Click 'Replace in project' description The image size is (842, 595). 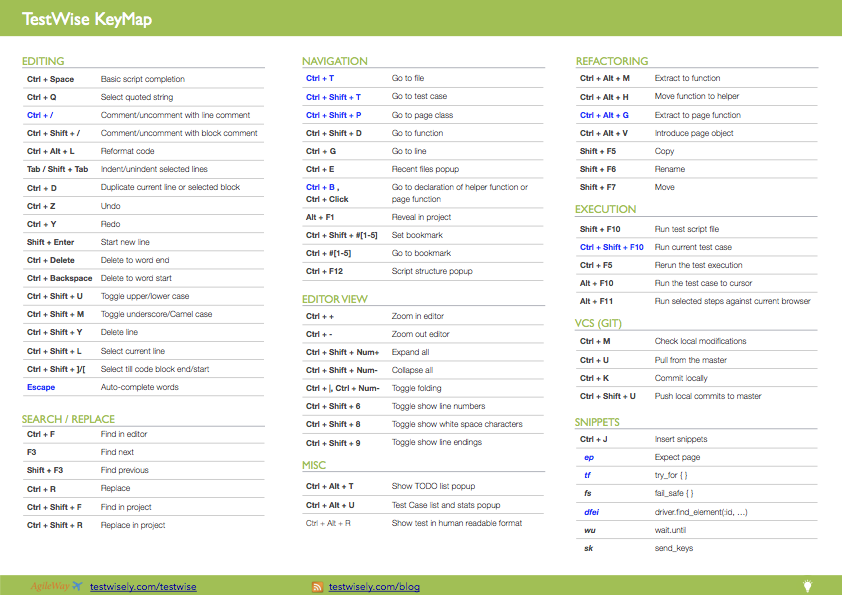[133, 525]
